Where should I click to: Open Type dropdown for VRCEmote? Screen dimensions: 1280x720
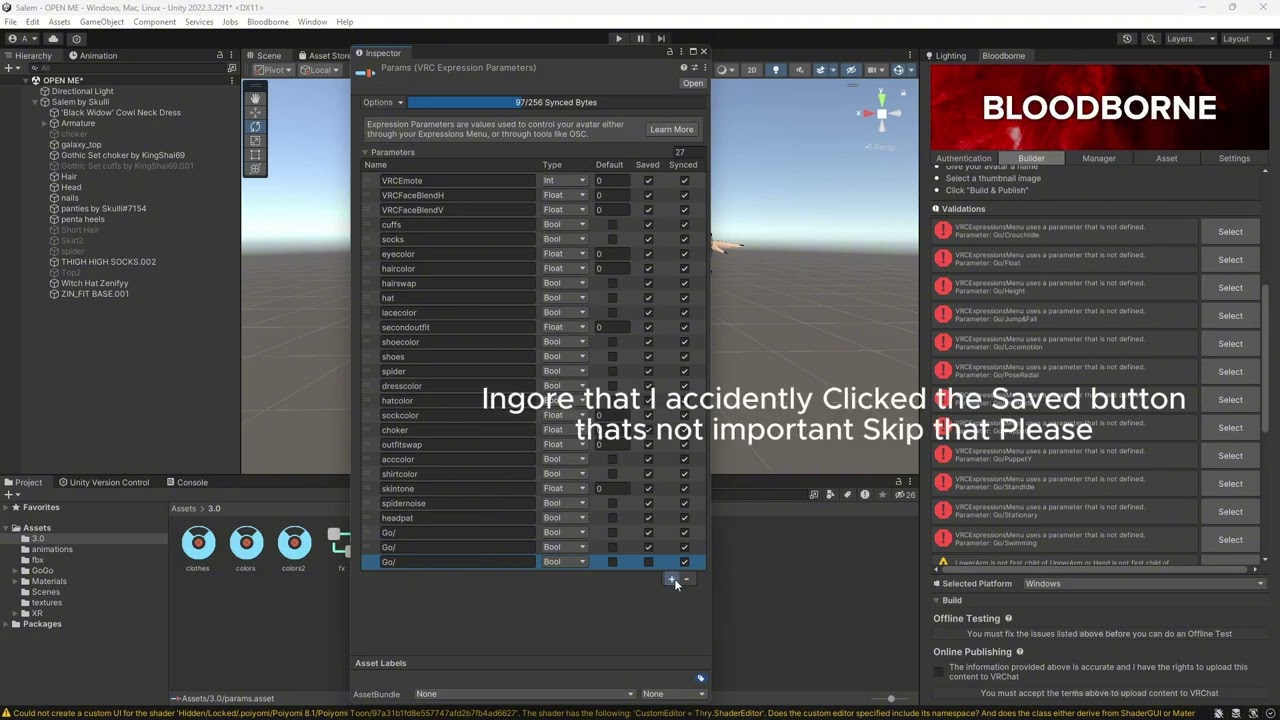coord(564,181)
